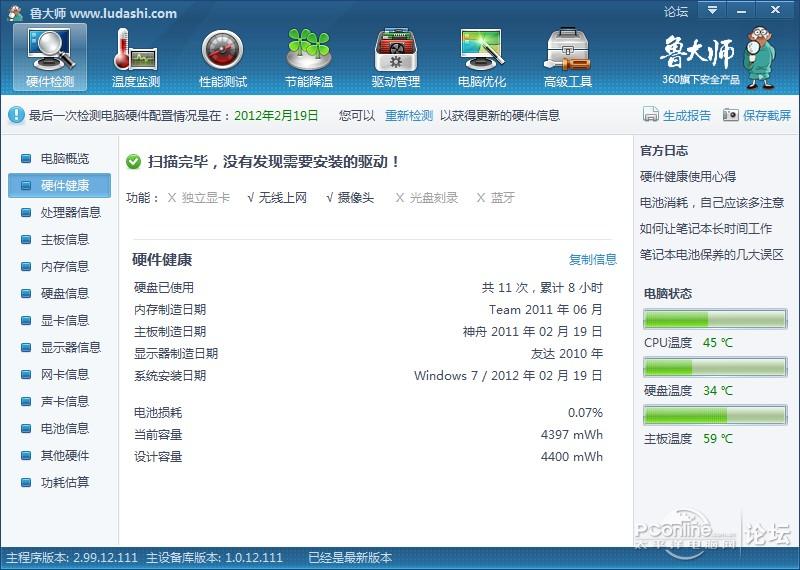
Task: Click the 已经是最新版本 status text
Action: click(350, 558)
